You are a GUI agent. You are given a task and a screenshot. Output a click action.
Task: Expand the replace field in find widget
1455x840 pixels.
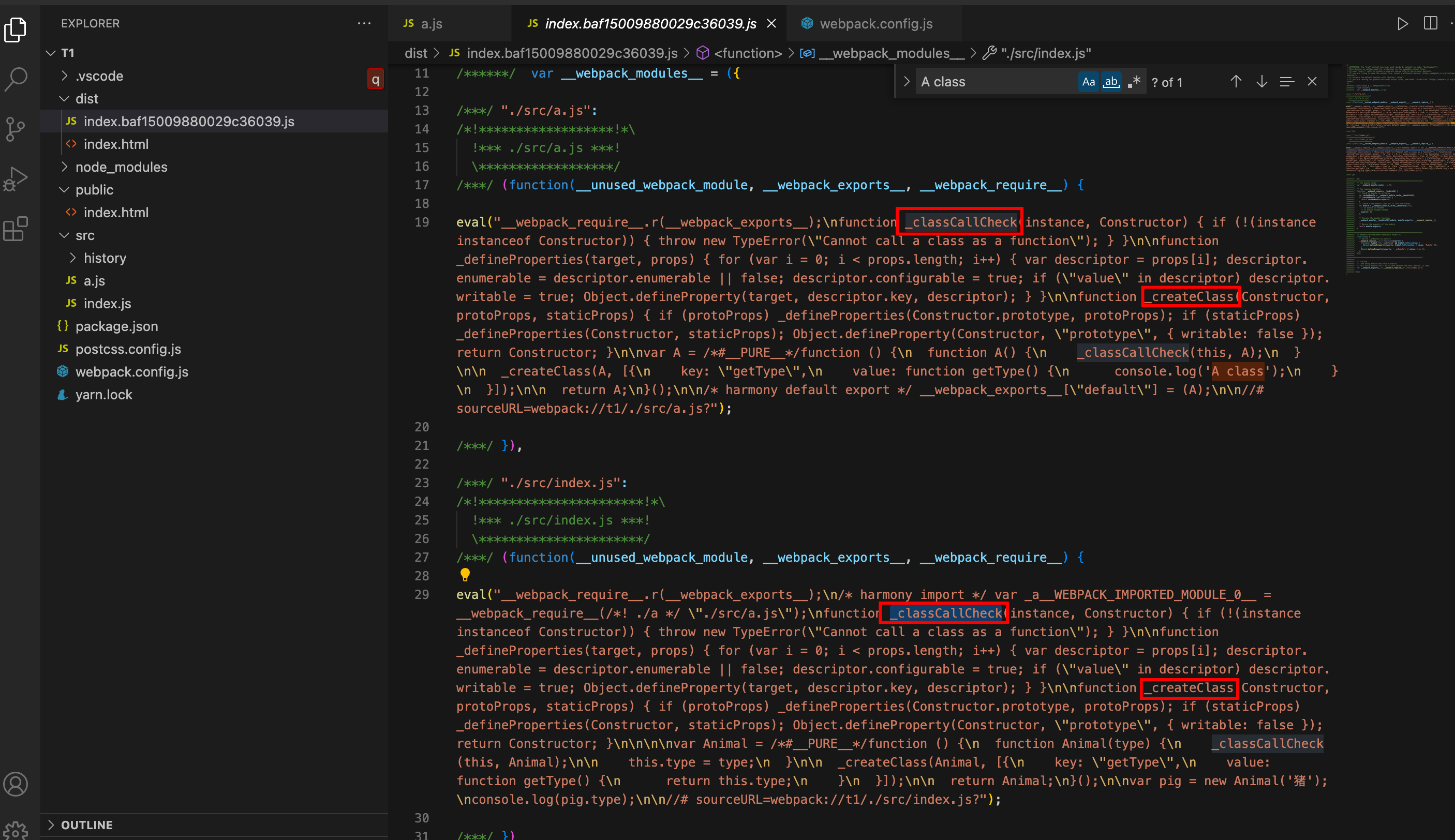click(x=907, y=81)
